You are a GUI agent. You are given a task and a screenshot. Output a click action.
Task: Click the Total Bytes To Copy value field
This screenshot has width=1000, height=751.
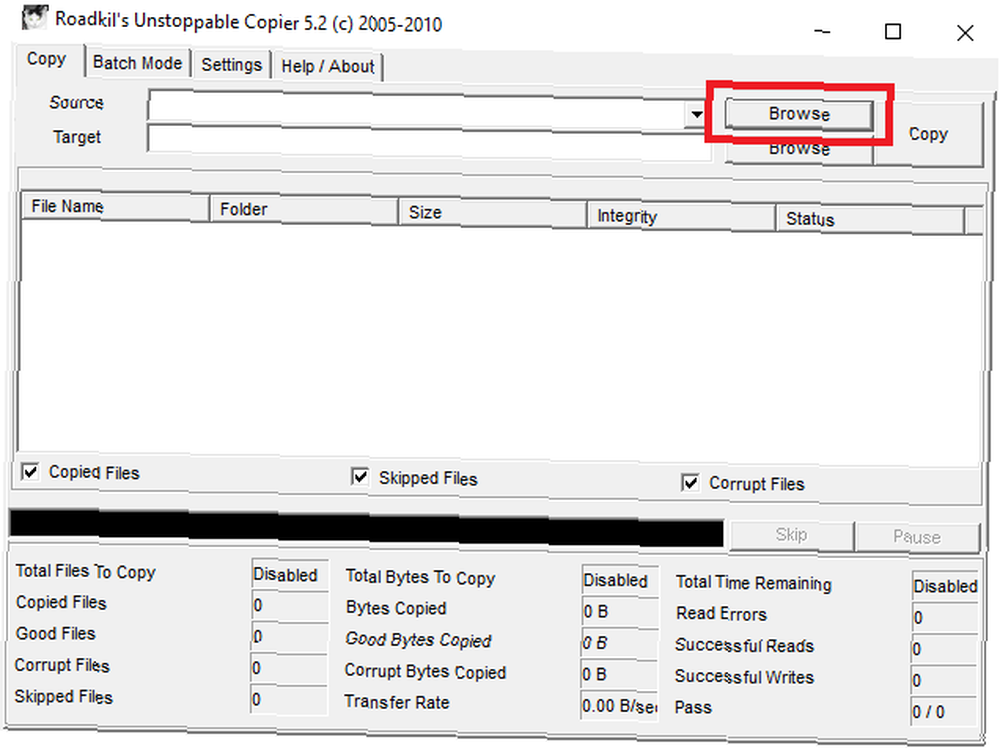pos(619,580)
